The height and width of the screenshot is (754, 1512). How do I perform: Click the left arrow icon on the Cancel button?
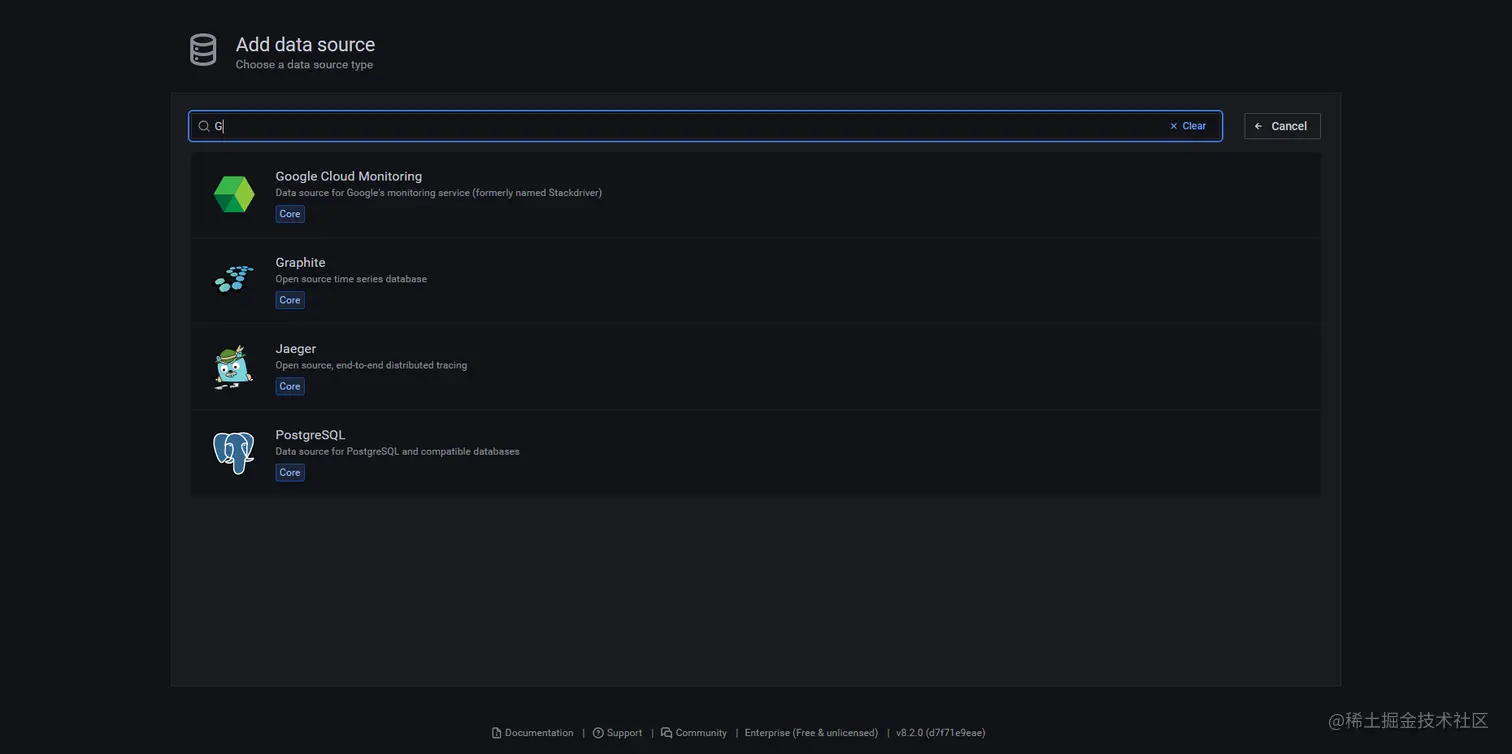tap(1258, 126)
